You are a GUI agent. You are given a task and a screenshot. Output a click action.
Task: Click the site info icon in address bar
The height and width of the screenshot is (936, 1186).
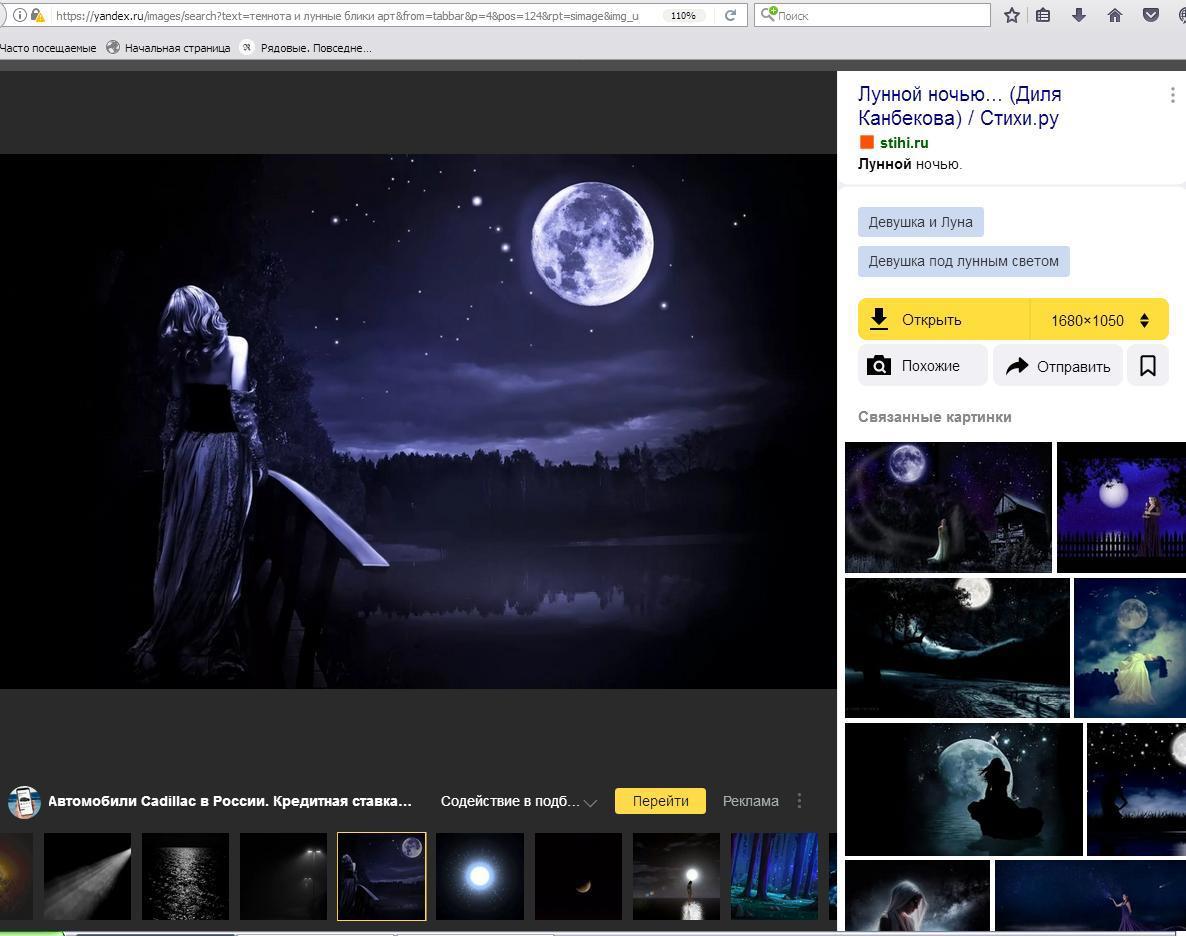(19, 15)
